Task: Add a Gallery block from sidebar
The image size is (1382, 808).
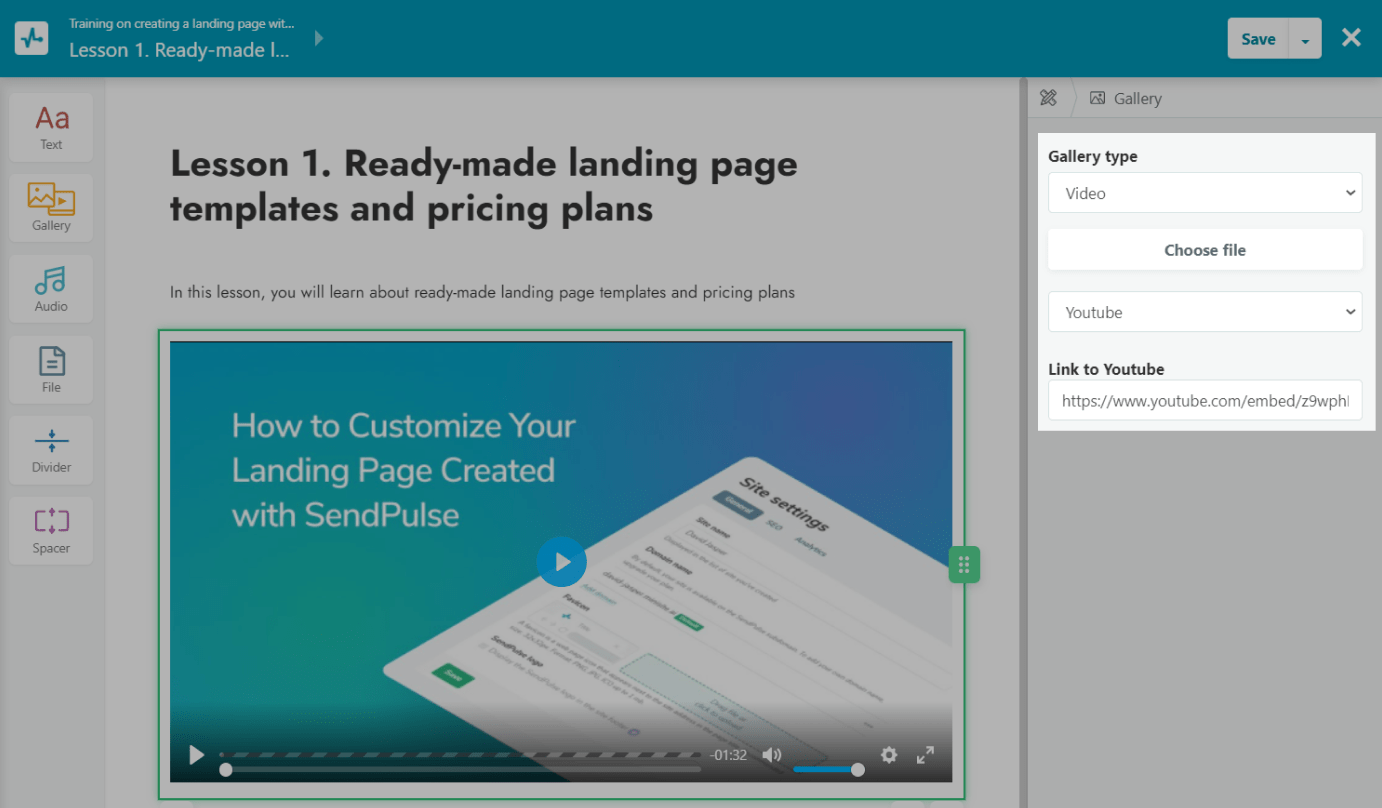Action: pyautogui.click(x=51, y=208)
